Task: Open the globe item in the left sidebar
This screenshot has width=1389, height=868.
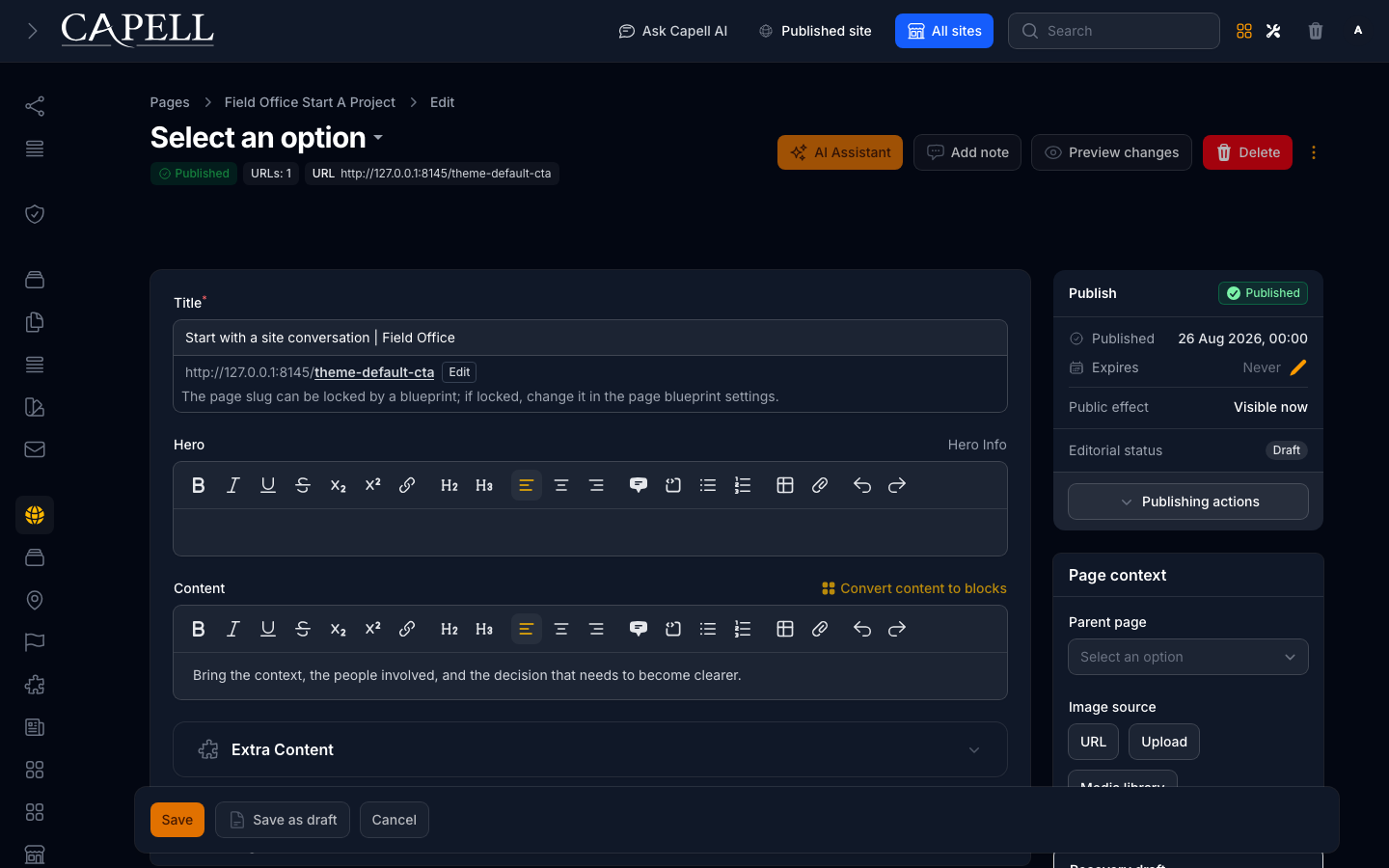Action: 35,515
